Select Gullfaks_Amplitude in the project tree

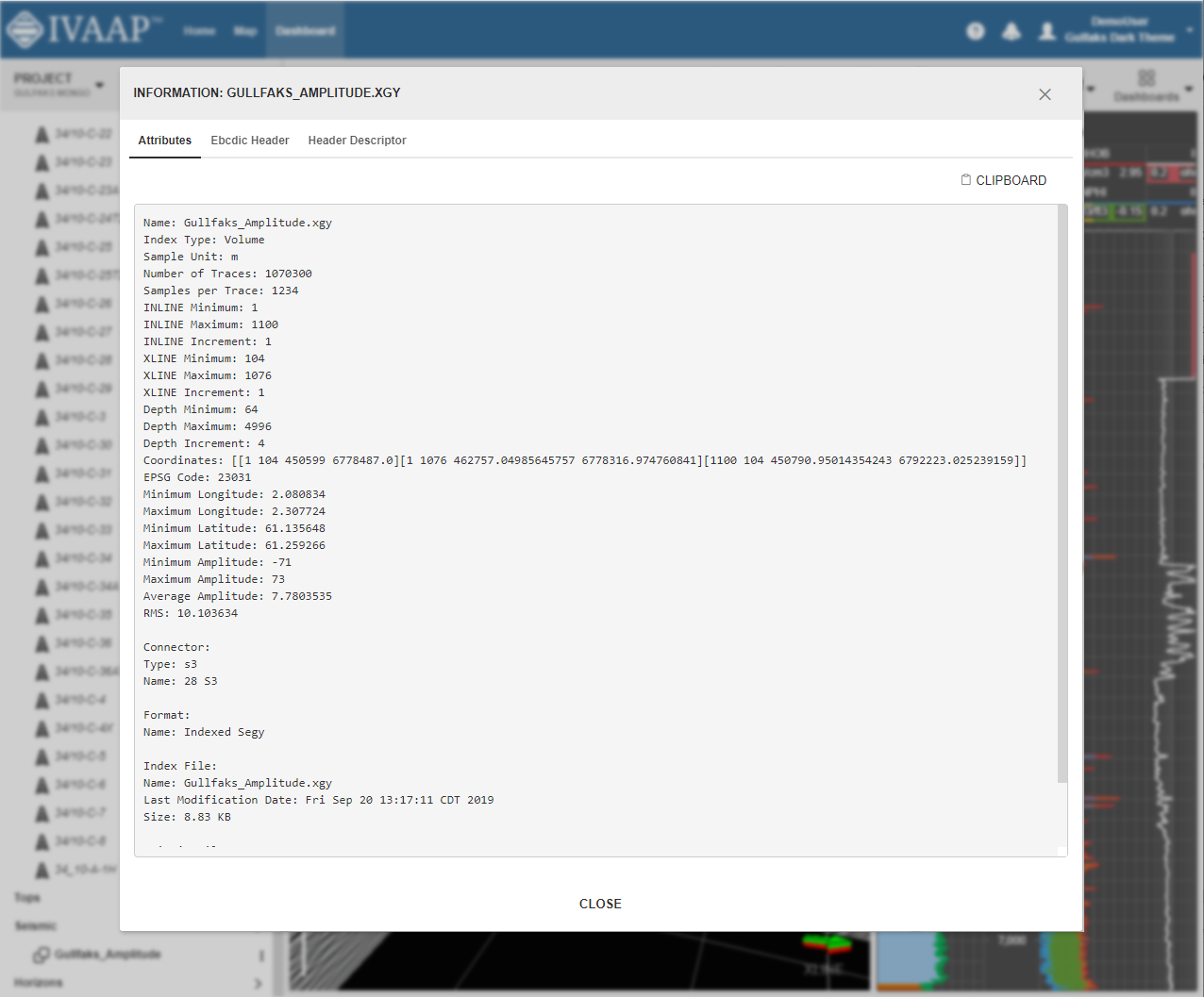click(x=108, y=955)
